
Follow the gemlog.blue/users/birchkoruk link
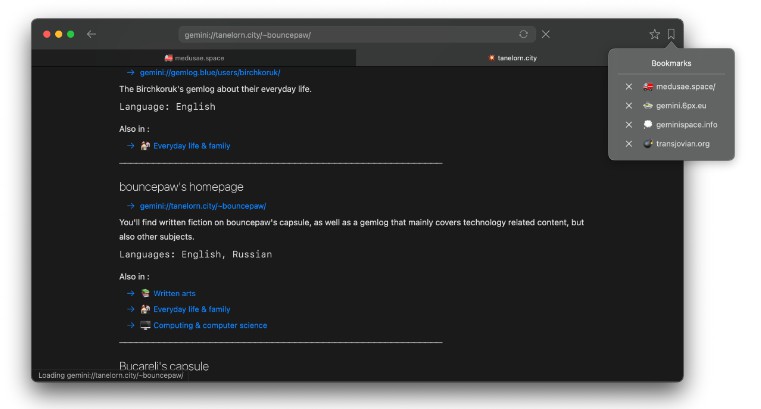coord(210,72)
